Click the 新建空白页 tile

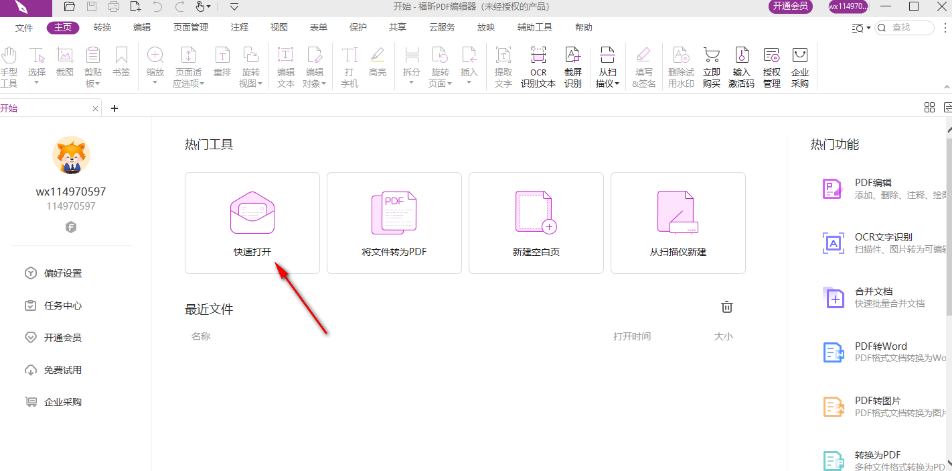535,222
